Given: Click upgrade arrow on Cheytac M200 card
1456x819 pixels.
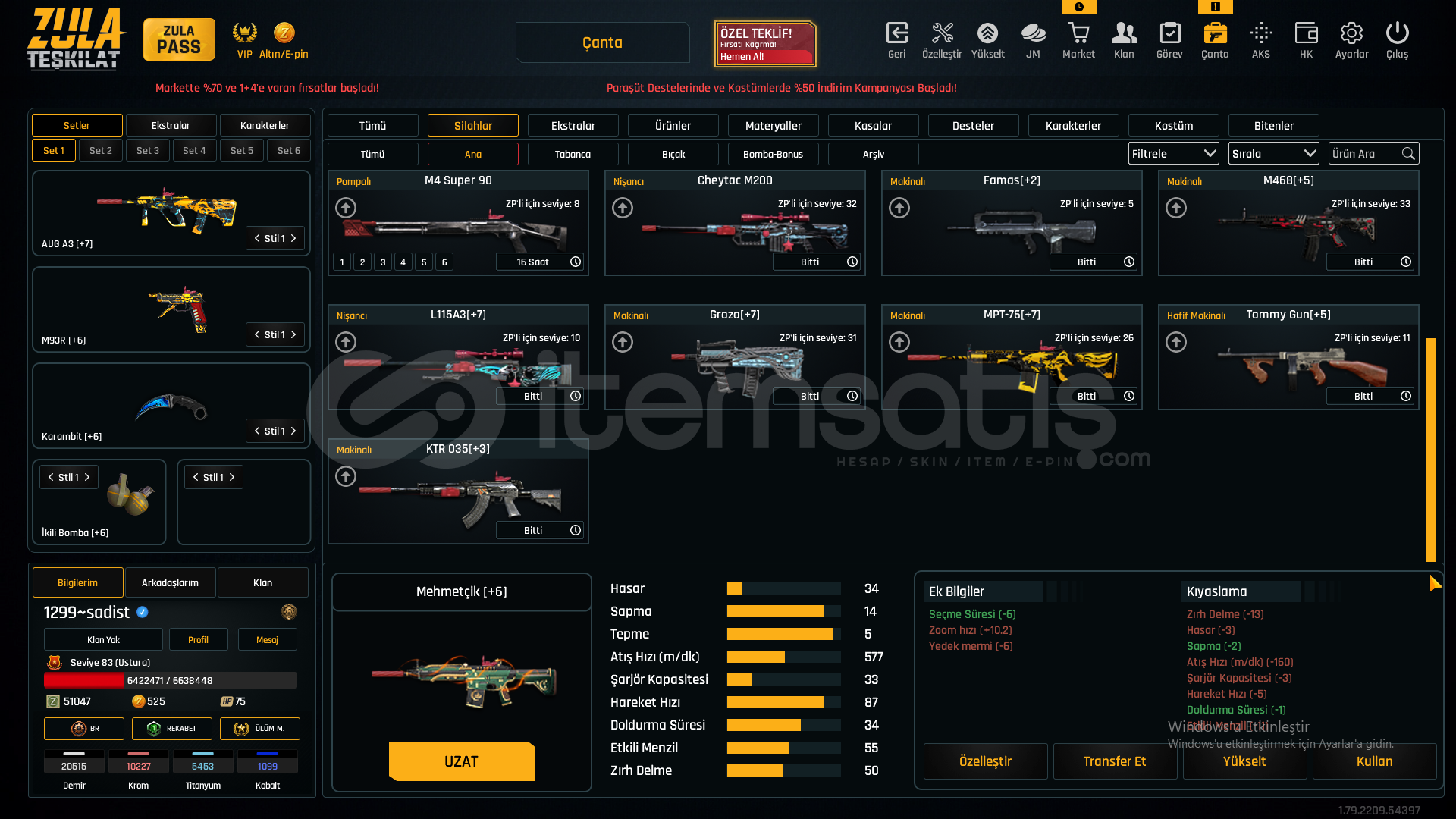Looking at the screenshot, I should (623, 208).
